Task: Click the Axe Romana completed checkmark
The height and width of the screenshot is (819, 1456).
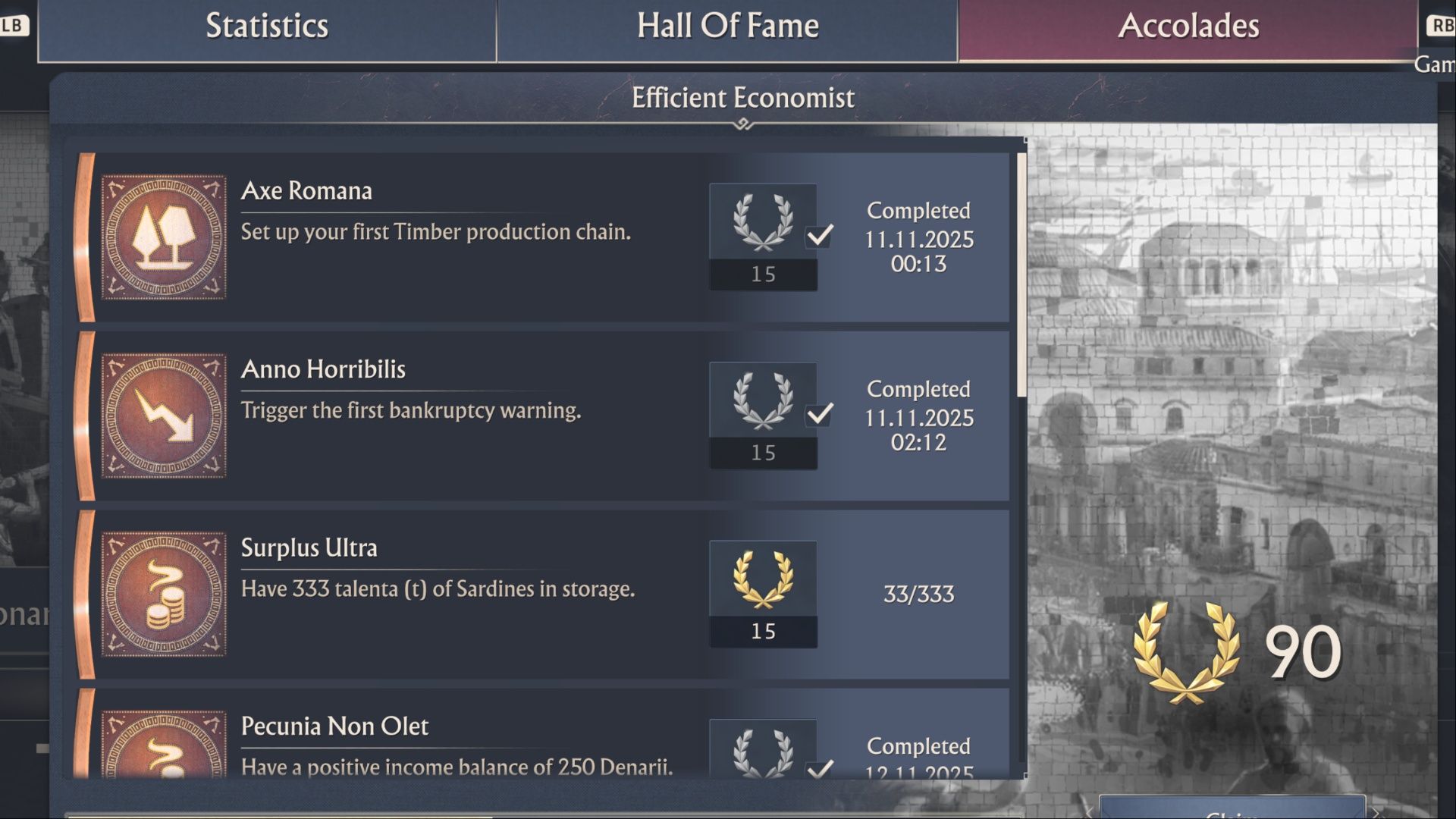Action: pyautogui.click(x=820, y=235)
